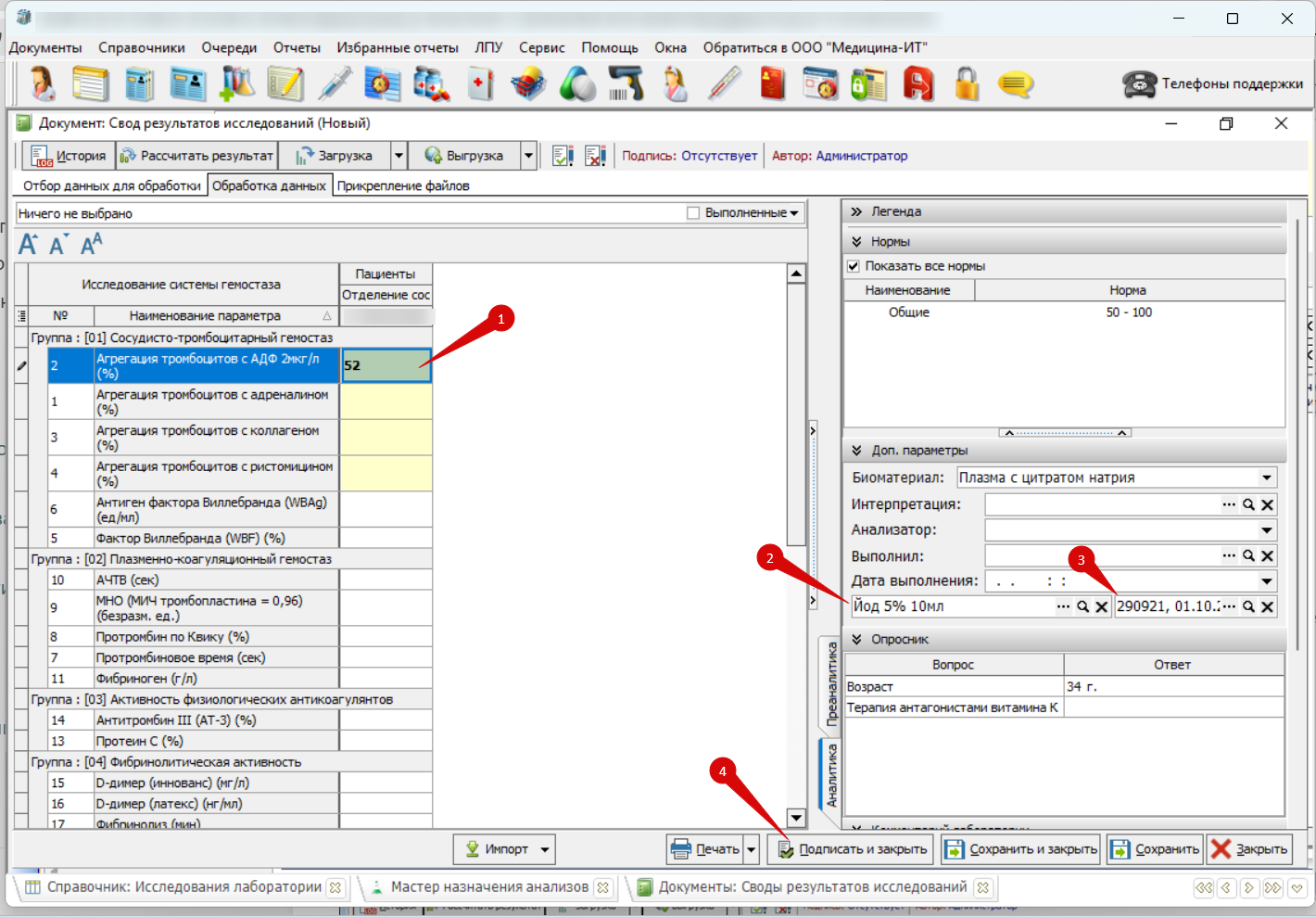
Task: Toggle the Выполненные checkbox
Action: pyautogui.click(x=693, y=213)
